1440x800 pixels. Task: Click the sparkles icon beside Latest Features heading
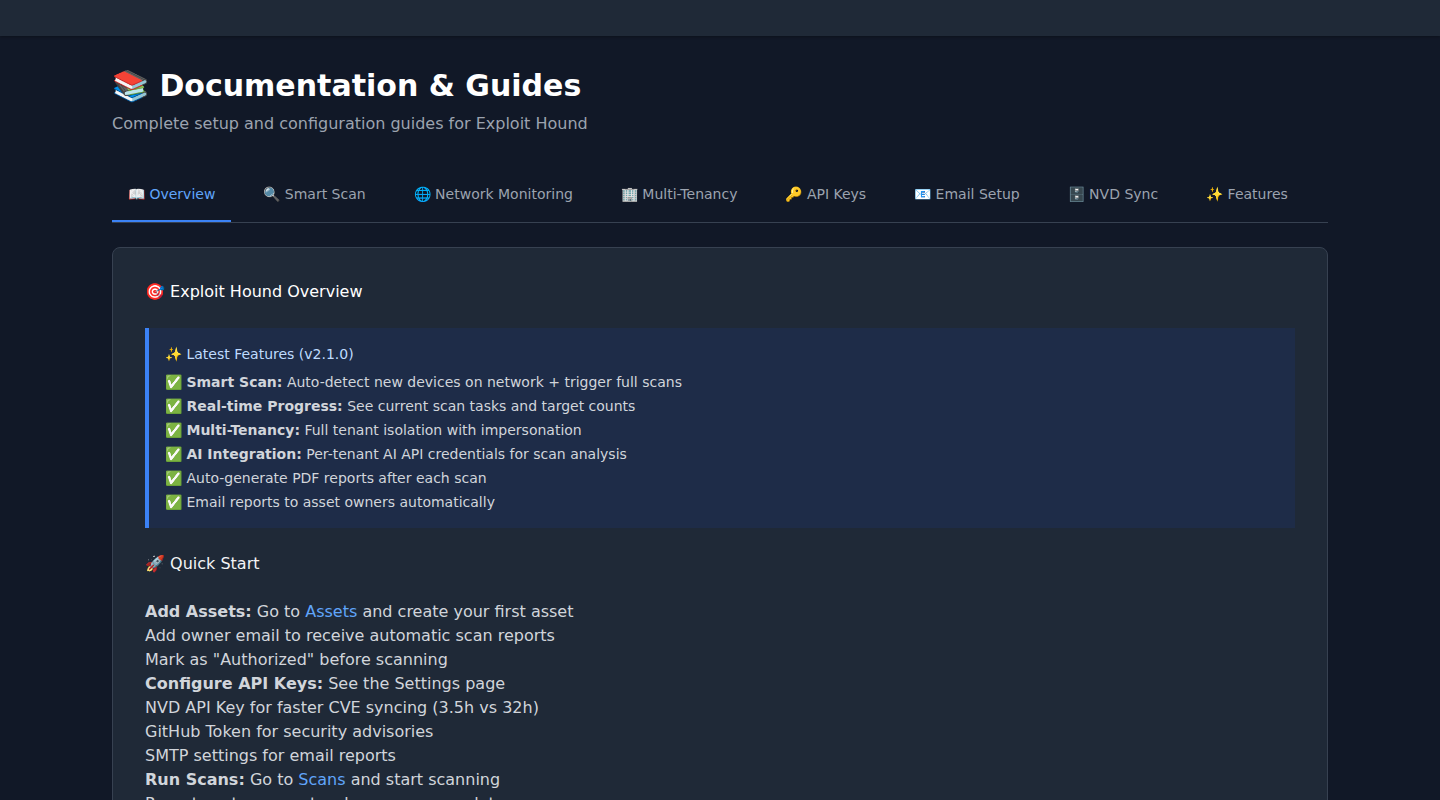point(173,353)
